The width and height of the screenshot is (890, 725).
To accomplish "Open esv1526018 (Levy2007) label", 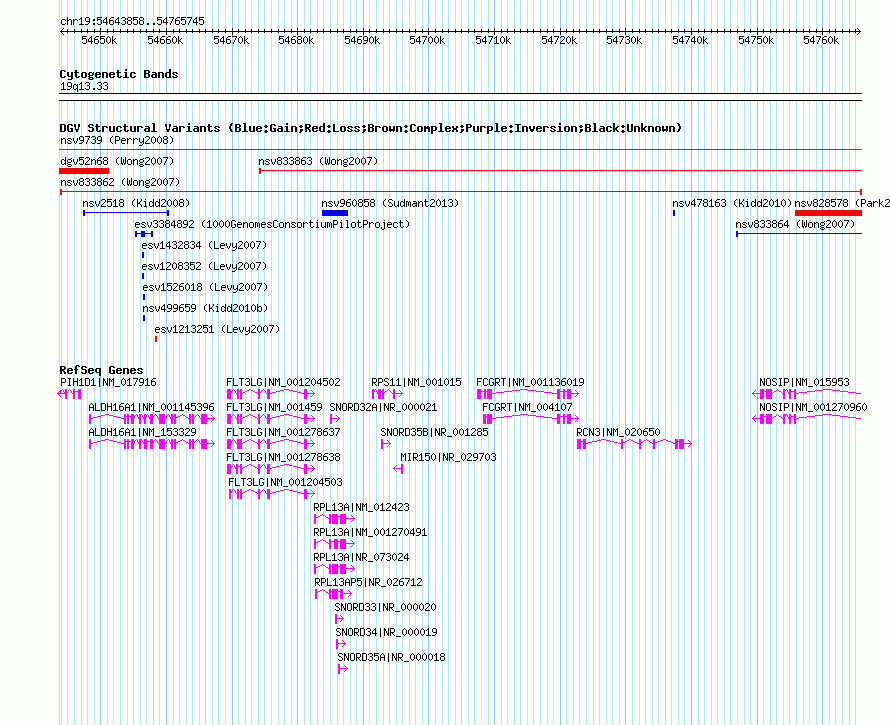I will click(205, 287).
